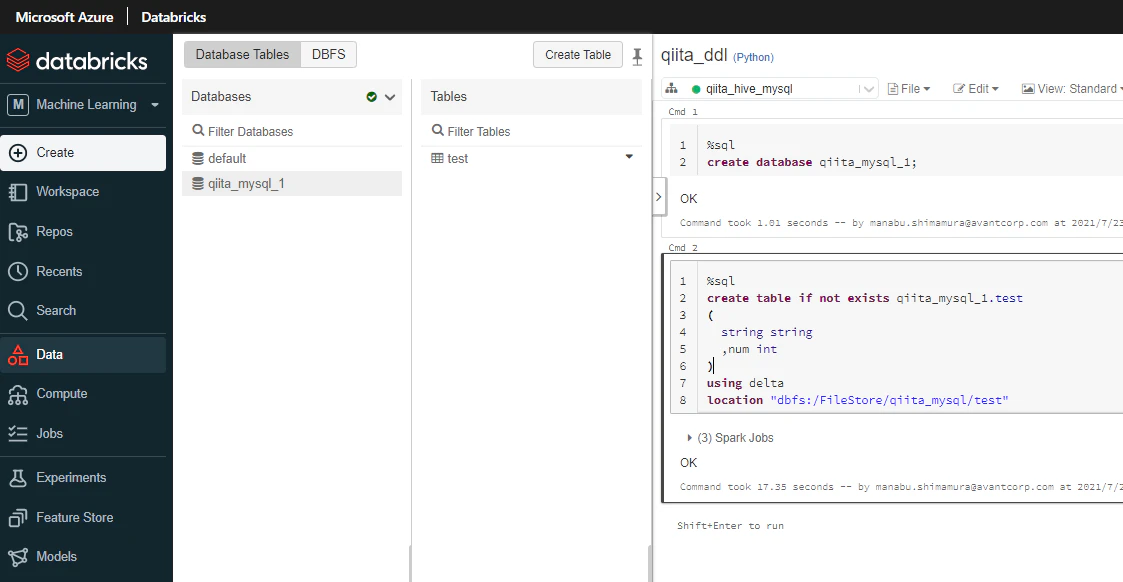Screen dimensions: 1123x582
Task: Click the Databases panel header
Action: (x=292, y=97)
